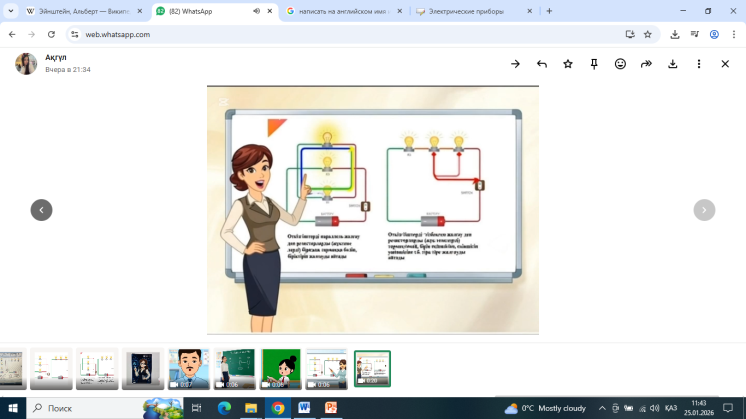Play the whiteboard teacher video
Screen dimensions: 746x419
(x=373, y=210)
